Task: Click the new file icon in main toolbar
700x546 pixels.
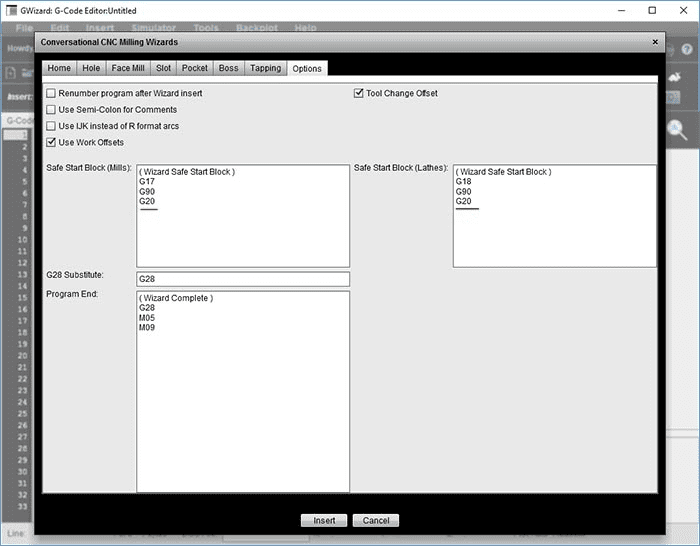Action: pyautogui.click(x=12, y=73)
